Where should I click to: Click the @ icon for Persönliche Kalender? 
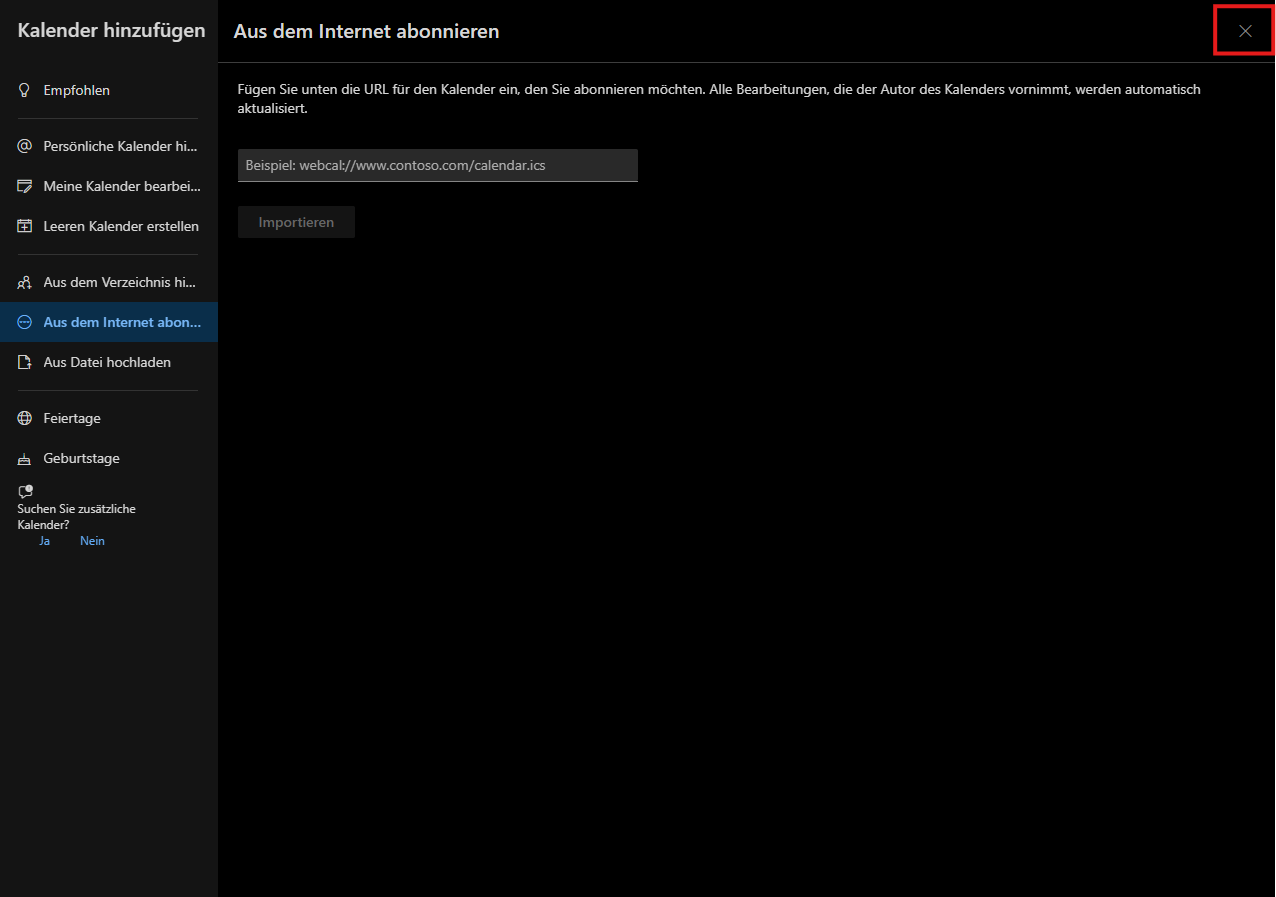tap(25, 146)
